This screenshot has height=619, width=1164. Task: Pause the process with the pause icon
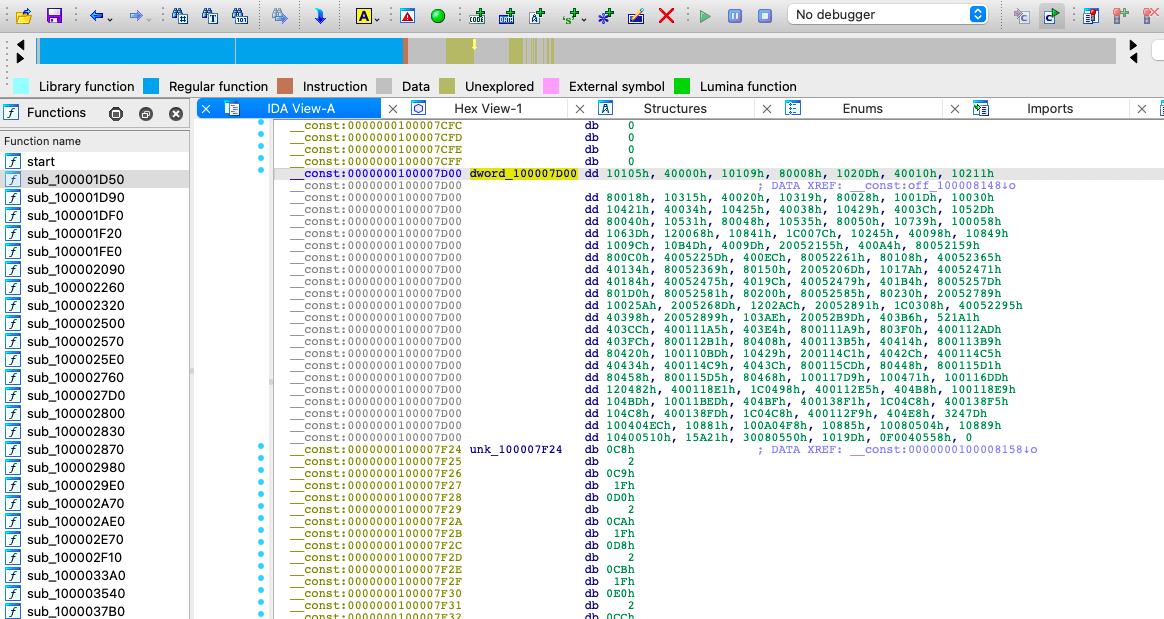[733, 14]
